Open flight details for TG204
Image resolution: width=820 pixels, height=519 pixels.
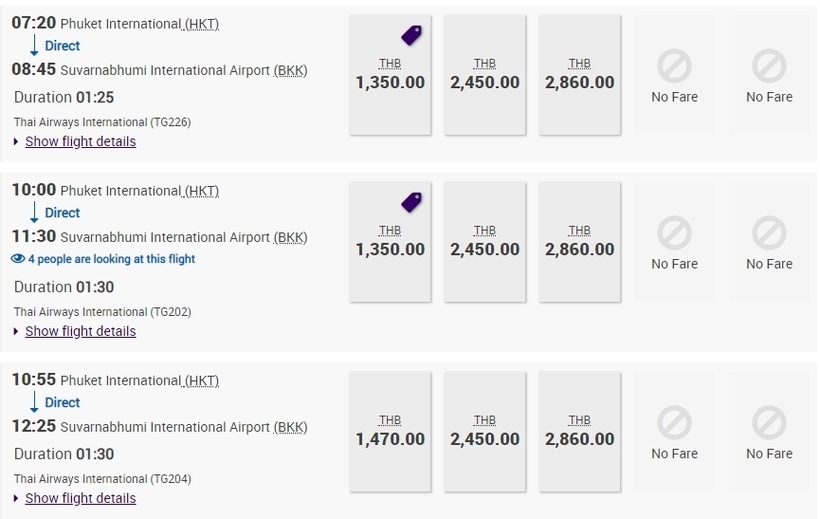coord(80,499)
